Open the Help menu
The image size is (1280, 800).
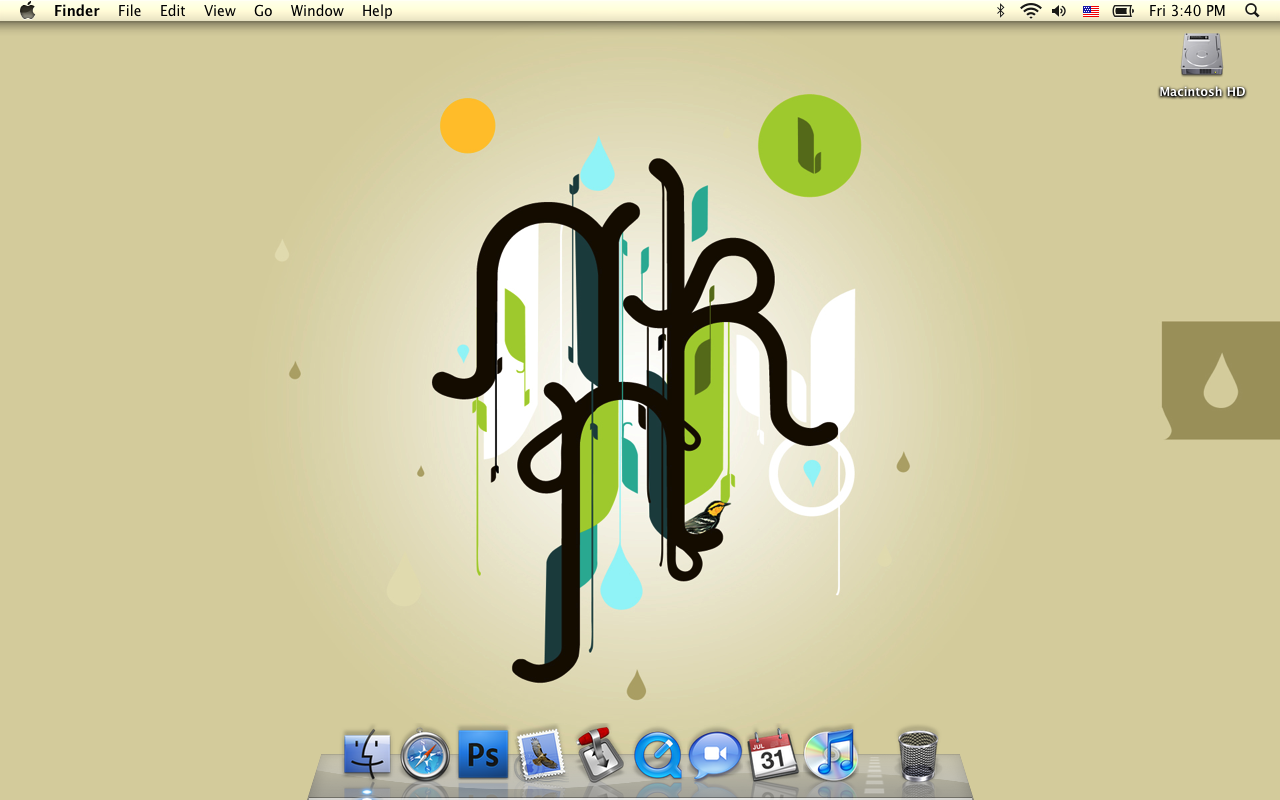pos(377,11)
